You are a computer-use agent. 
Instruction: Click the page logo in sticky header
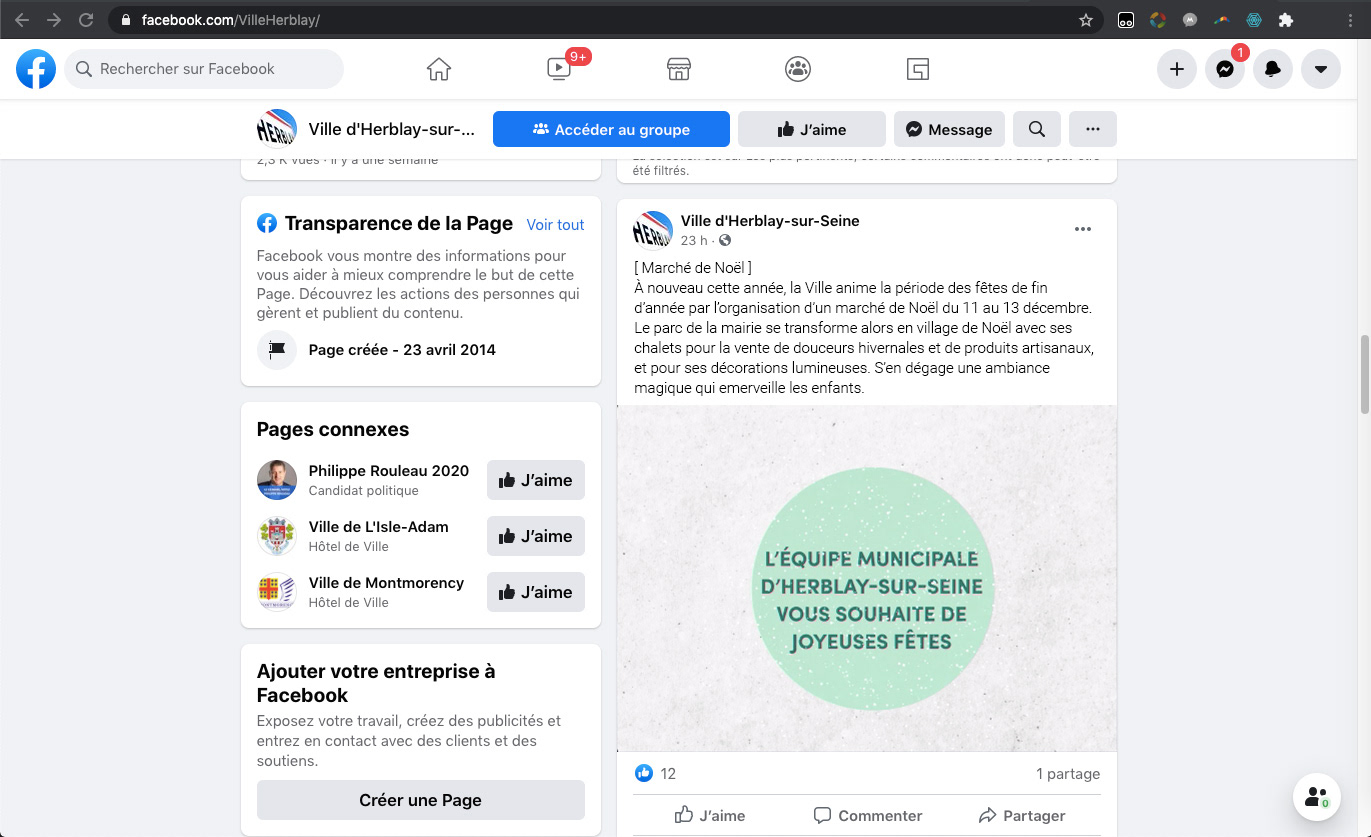click(x=277, y=129)
